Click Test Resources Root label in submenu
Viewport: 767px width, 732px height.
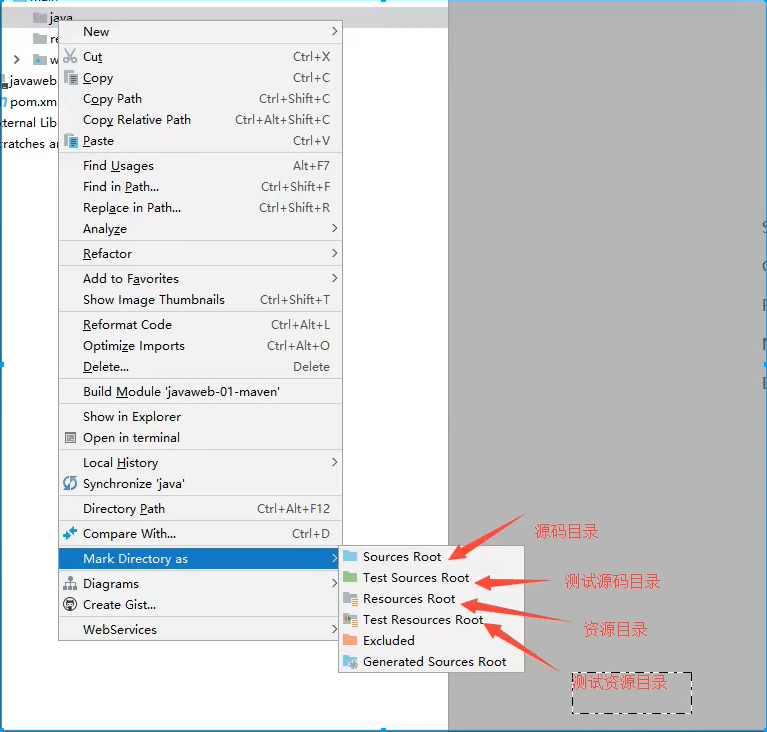point(423,619)
